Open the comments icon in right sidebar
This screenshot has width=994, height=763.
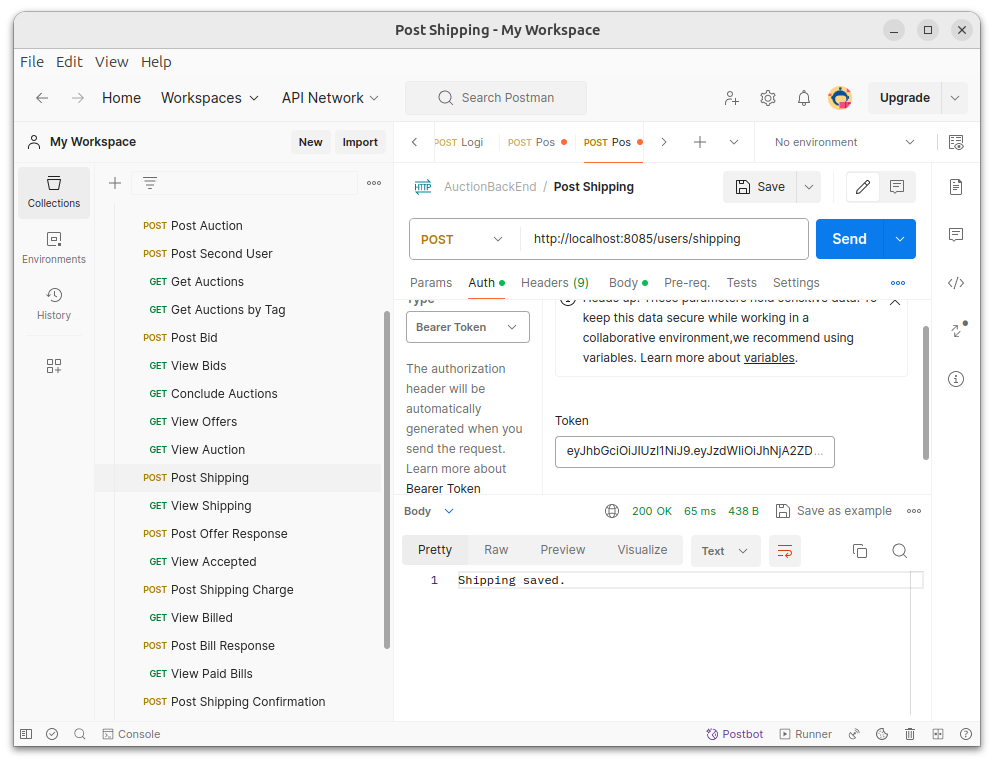tap(956, 234)
